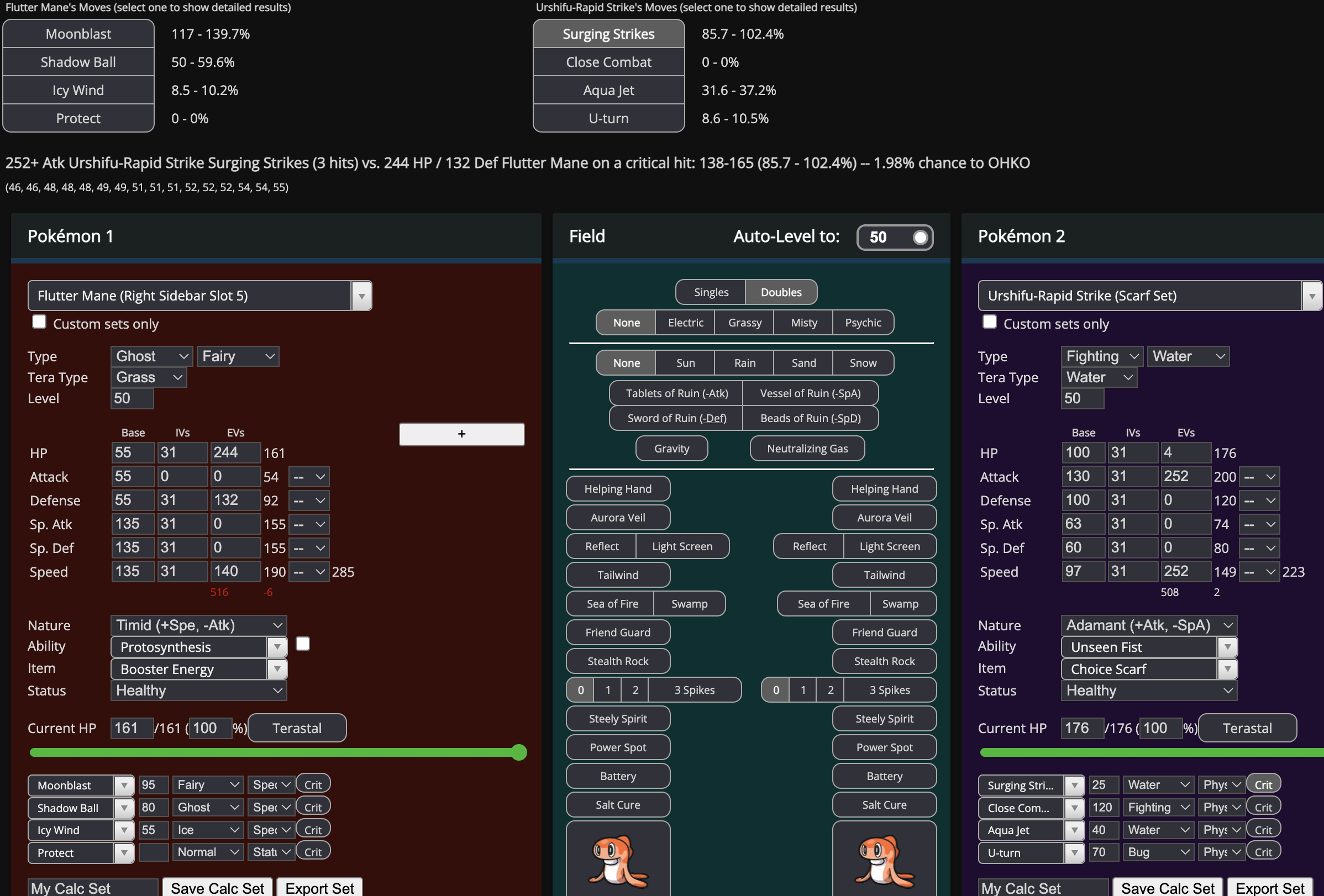Screen dimensions: 1324x896
Task: Open Flutter Mane set selector arrow
Action: click(361, 296)
